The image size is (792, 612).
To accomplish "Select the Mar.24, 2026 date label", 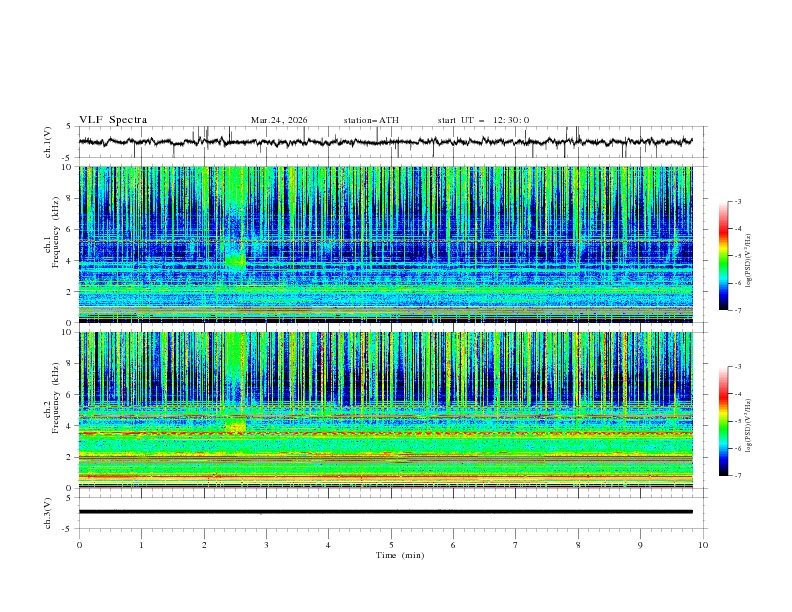I will click(x=279, y=120).
